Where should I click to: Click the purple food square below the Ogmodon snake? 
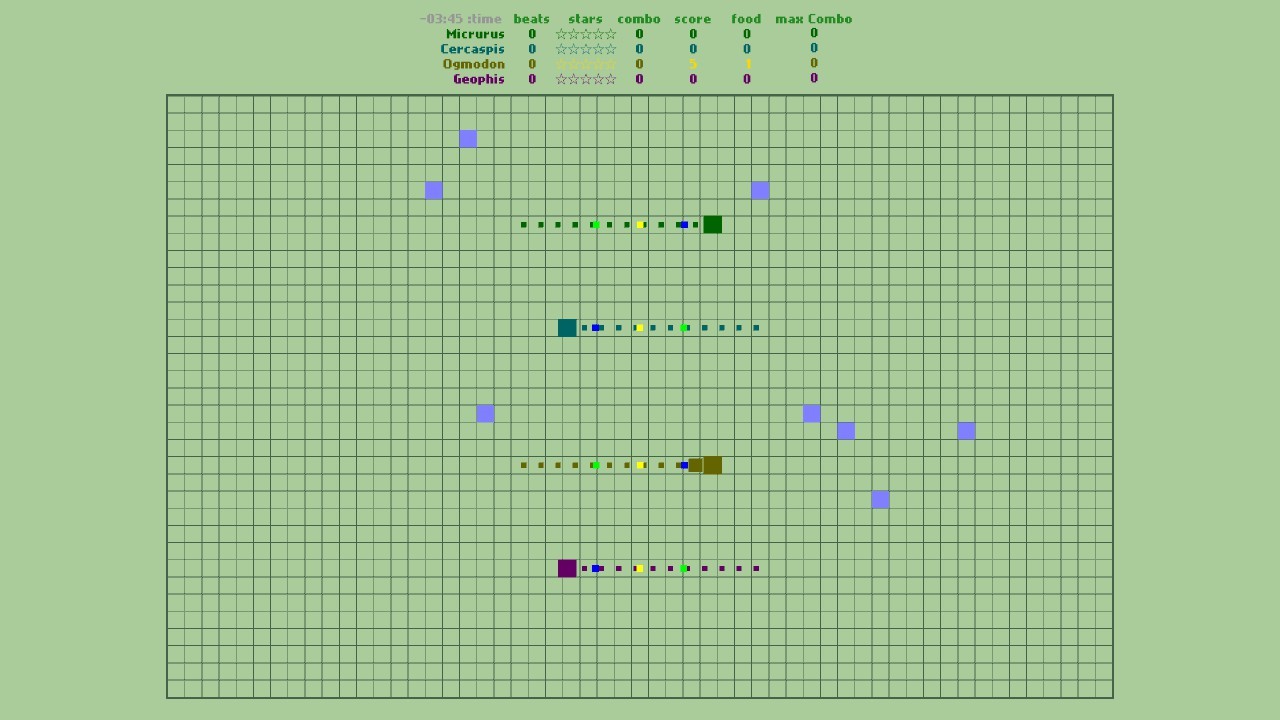point(880,500)
